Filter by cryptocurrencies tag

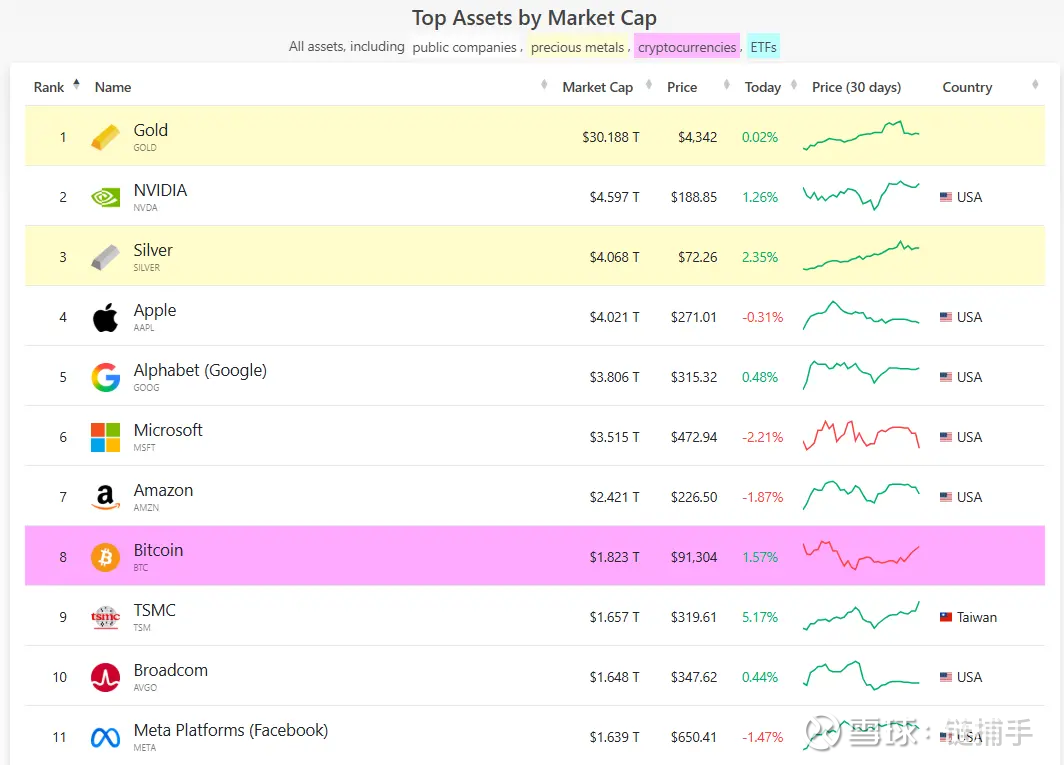pyautogui.click(x=687, y=47)
